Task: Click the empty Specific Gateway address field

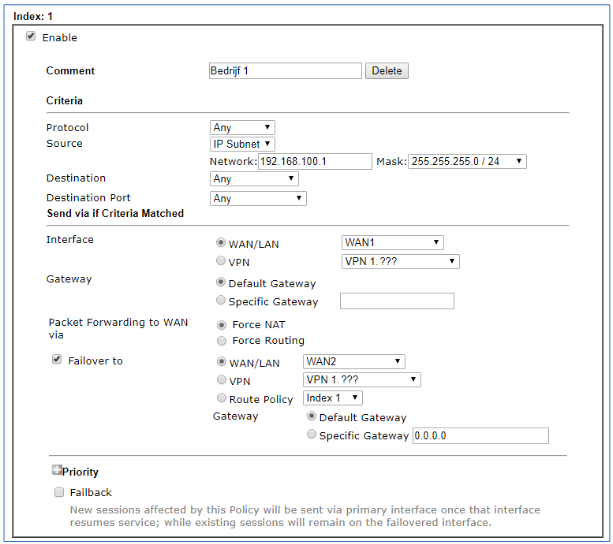Action: pyautogui.click(x=397, y=301)
